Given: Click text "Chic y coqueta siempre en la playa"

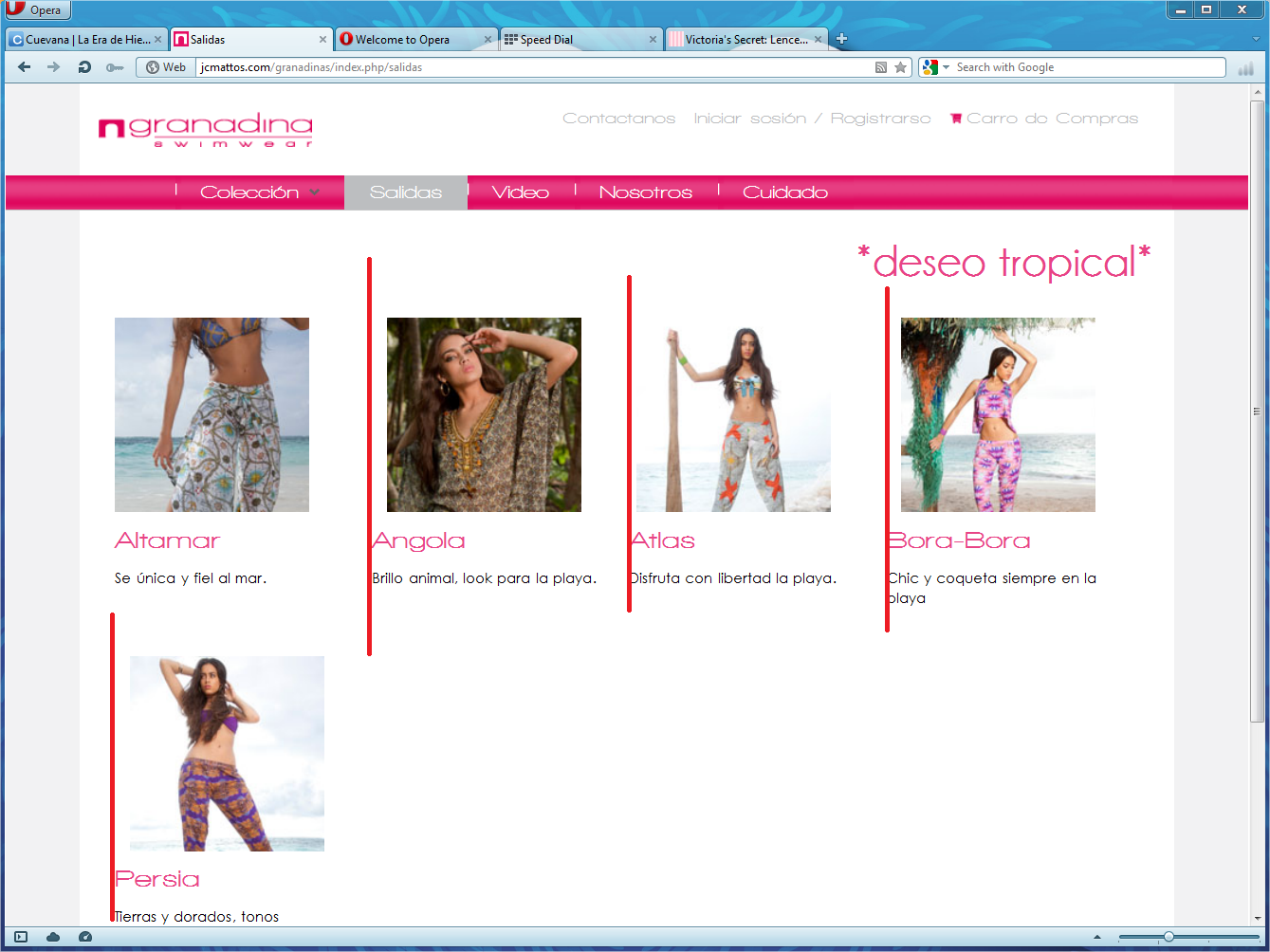Looking at the screenshot, I should [x=992, y=588].
